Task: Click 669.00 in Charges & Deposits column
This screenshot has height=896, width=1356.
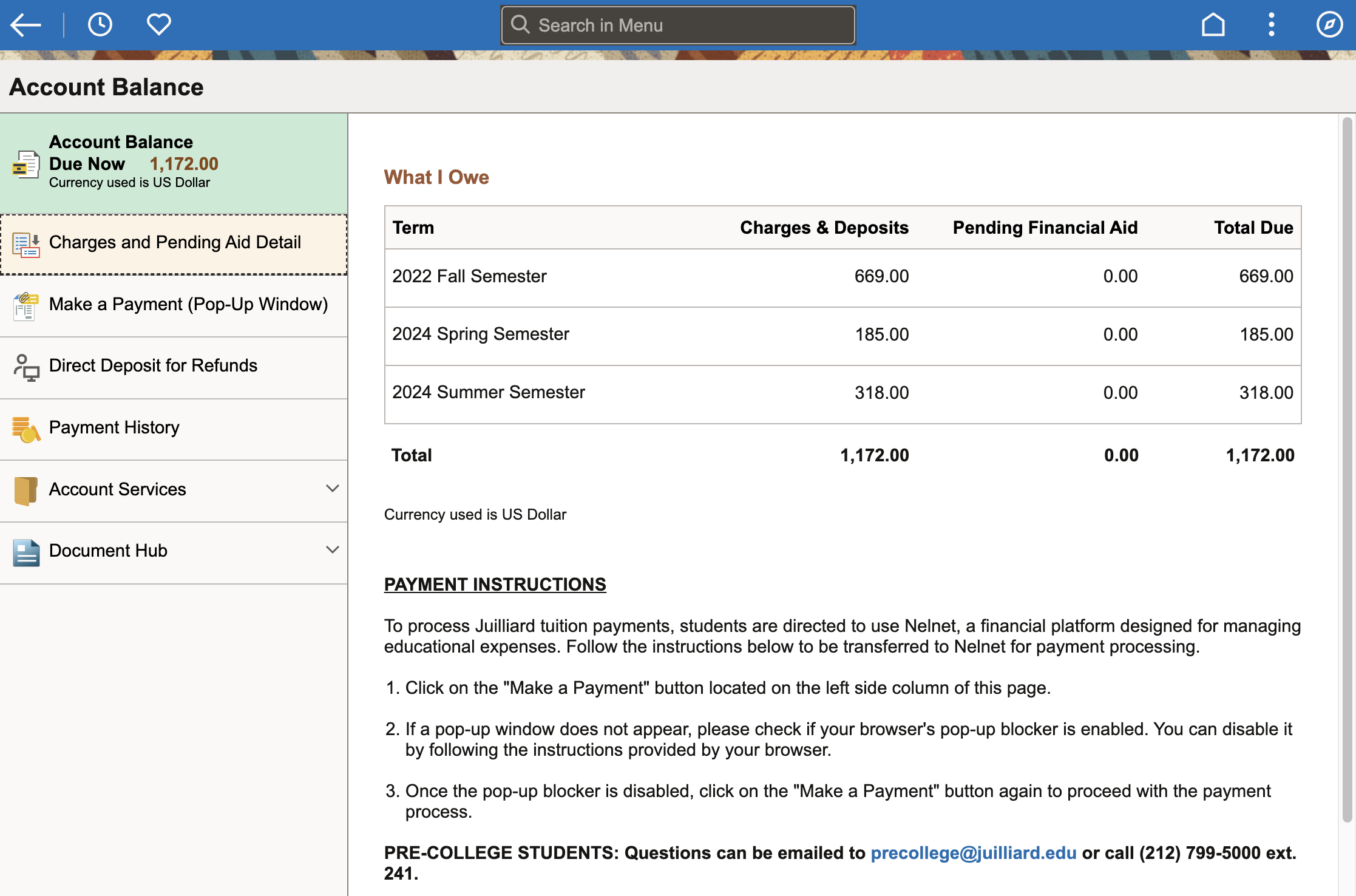Action: coord(881,276)
